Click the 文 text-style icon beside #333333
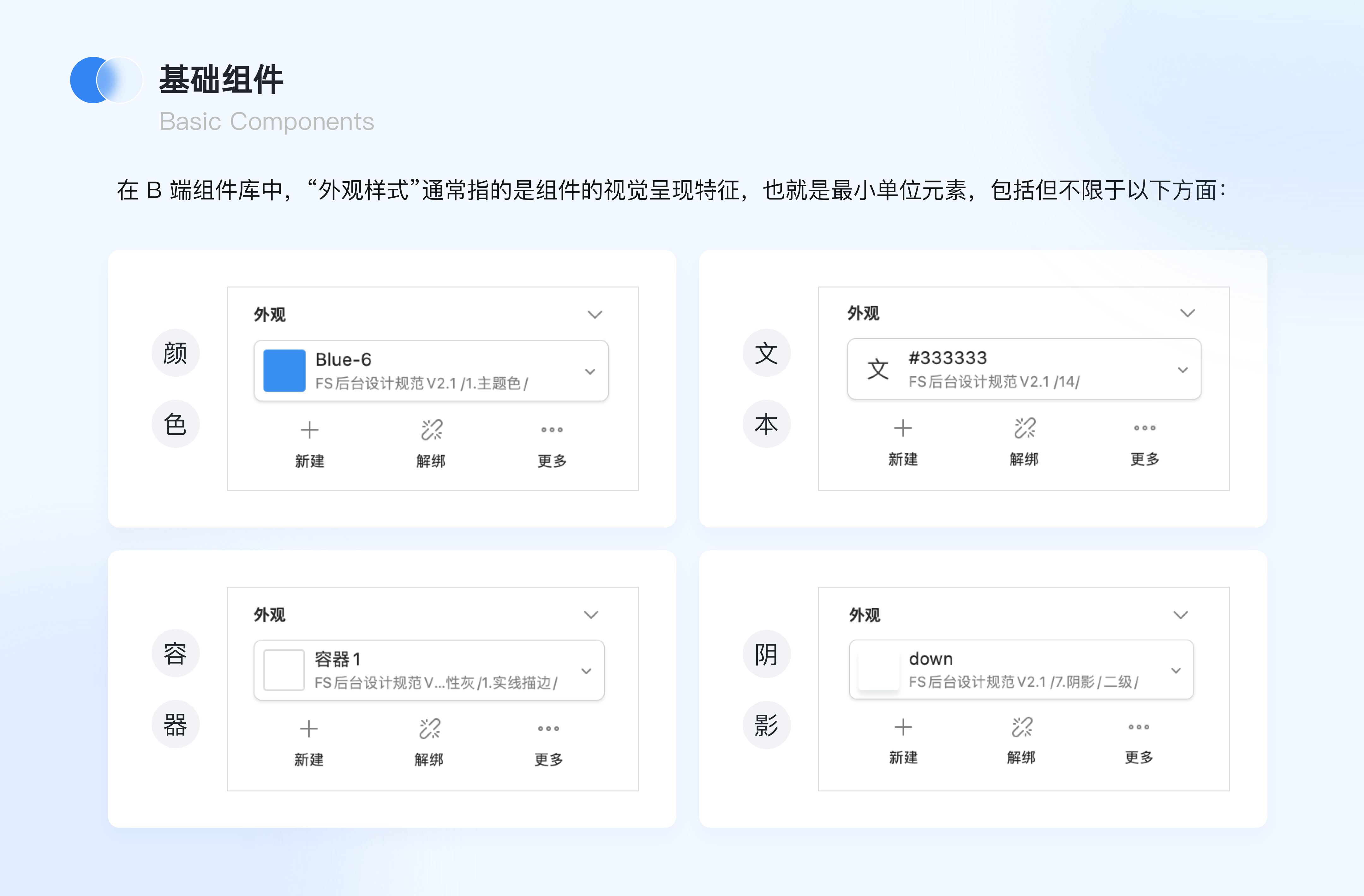 pyautogui.click(x=877, y=369)
